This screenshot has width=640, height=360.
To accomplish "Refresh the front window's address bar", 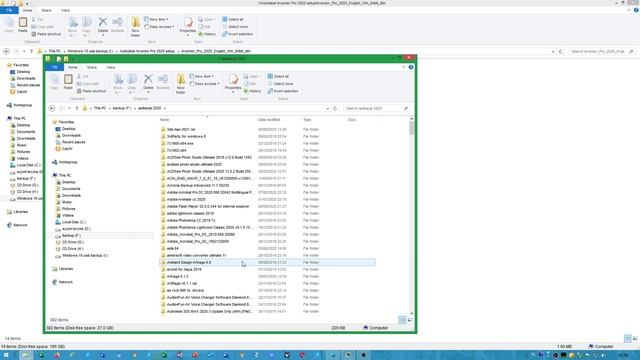I will point(335,108).
